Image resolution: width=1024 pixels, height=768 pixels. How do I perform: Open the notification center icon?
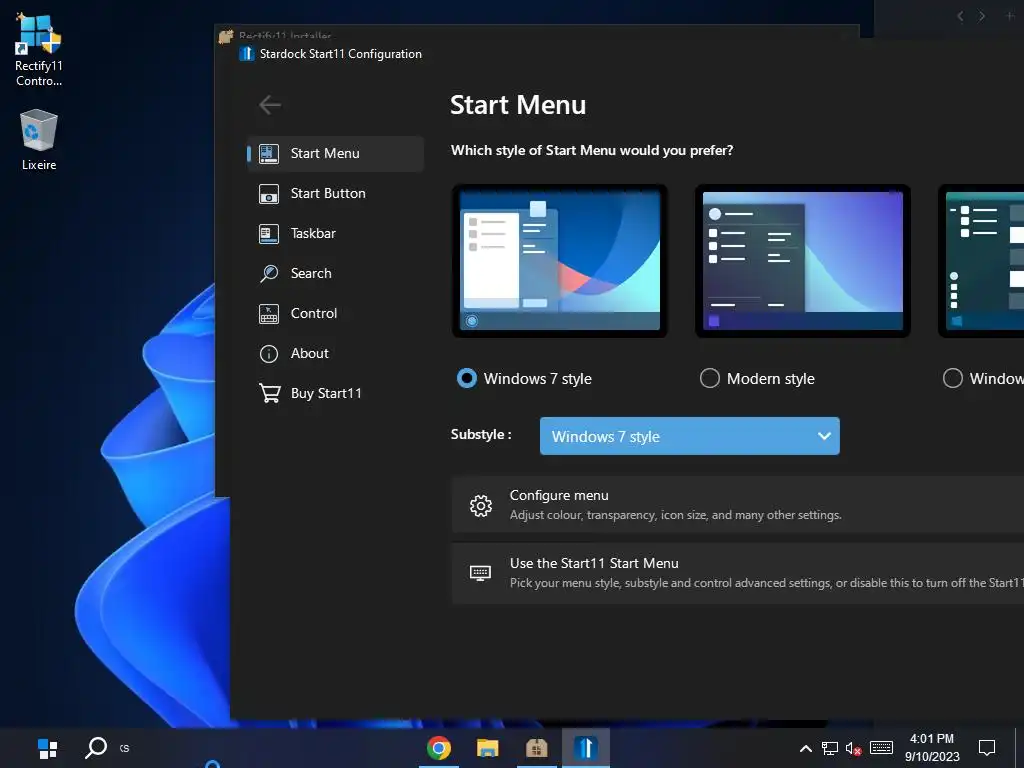click(x=987, y=748)
